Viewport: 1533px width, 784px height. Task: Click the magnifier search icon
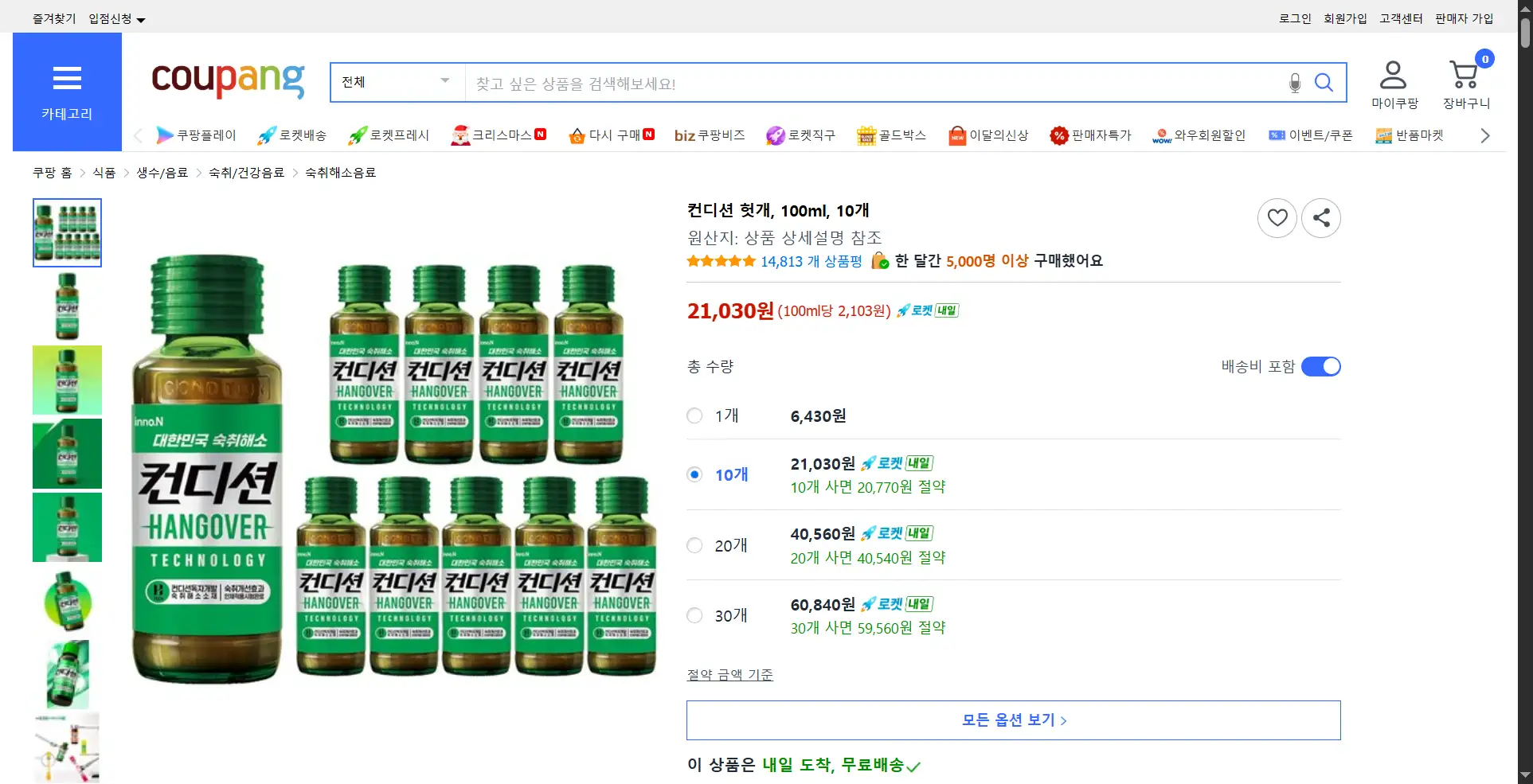tap(1324, 83)
